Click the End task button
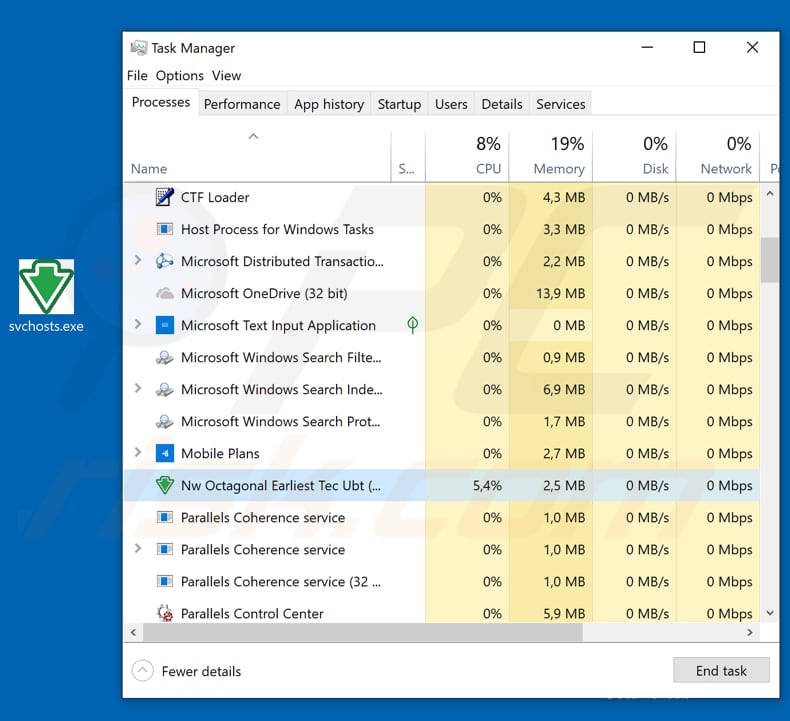Screen dimensions: 790x721 coord(721,670)
